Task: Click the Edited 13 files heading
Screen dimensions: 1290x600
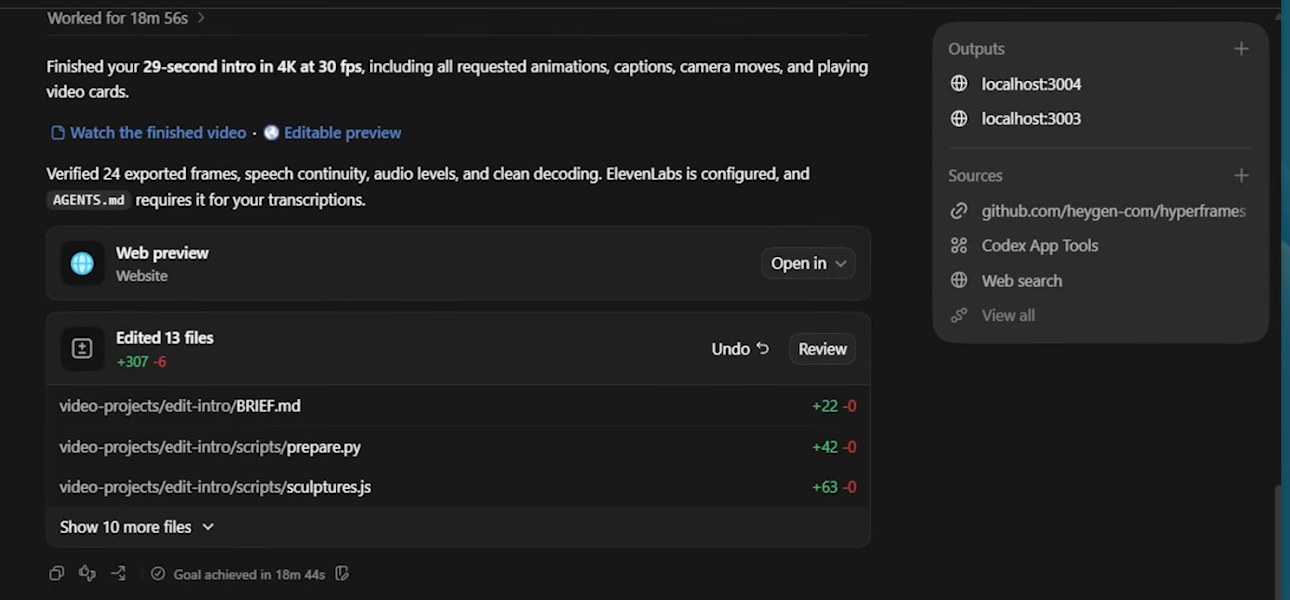Action: (165, 338)
